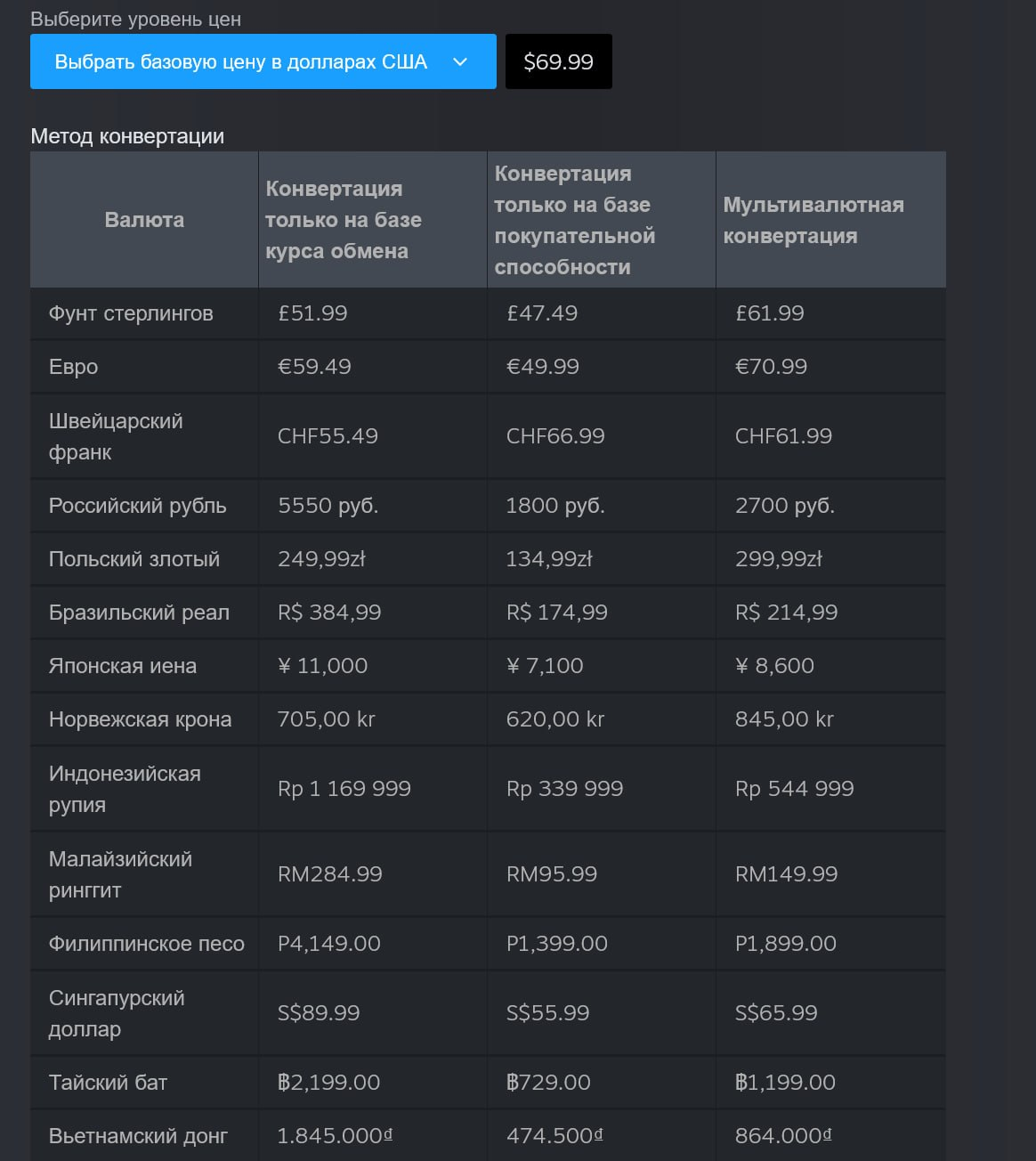
Task: Select the purchasing power conversion column header
Action: pyautogui.click(x=574, y=220)
